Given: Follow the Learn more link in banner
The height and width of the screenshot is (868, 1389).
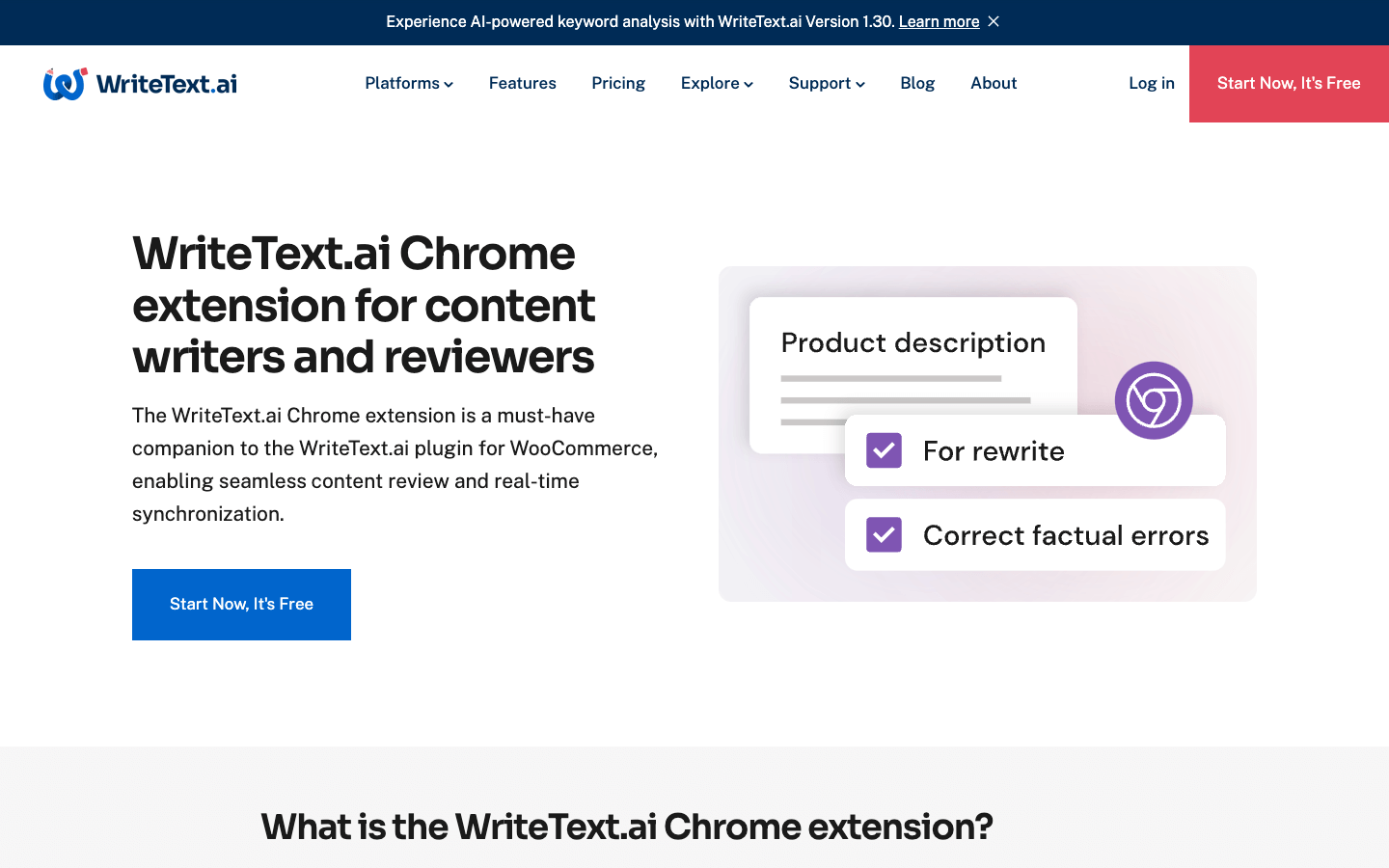Looking at the screenshot, I should pyautogui.click(x=939, y=21).
